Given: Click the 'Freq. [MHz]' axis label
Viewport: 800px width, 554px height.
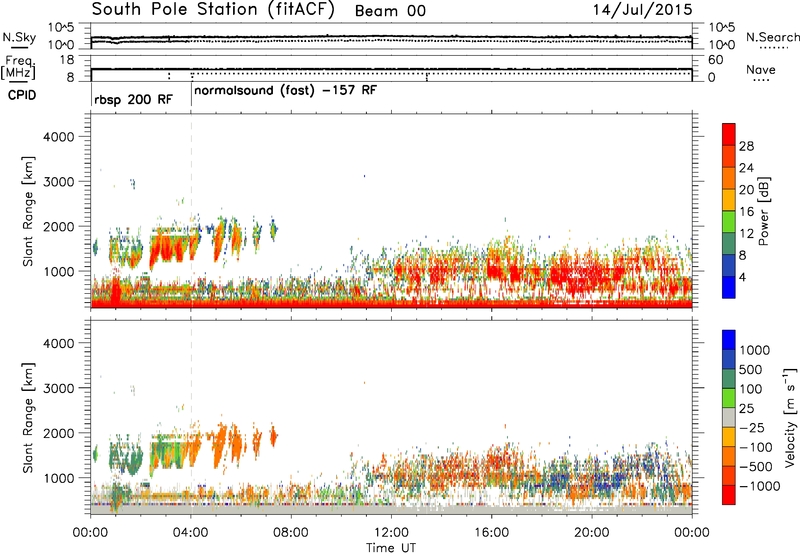Looking at the screenshot, I should click(19, 68).
